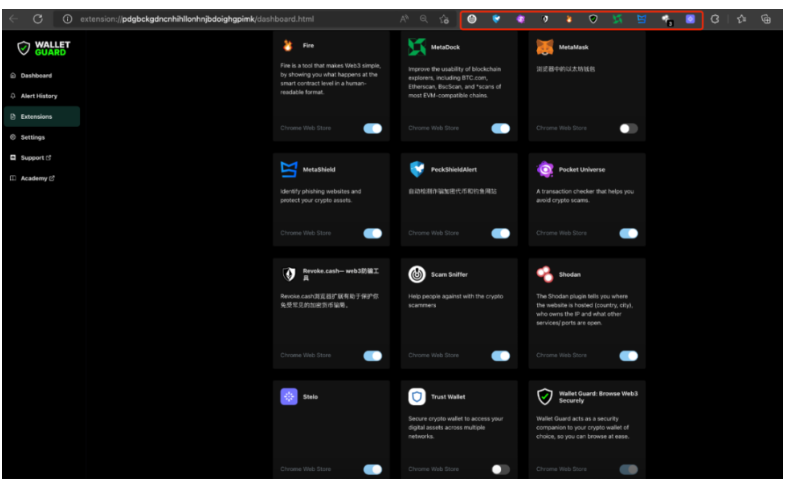The width and height of the screenshot is (786, 486).
Task: Click the Pocket Universe toolbar extension icon
Action: click(x=521, y=19)
